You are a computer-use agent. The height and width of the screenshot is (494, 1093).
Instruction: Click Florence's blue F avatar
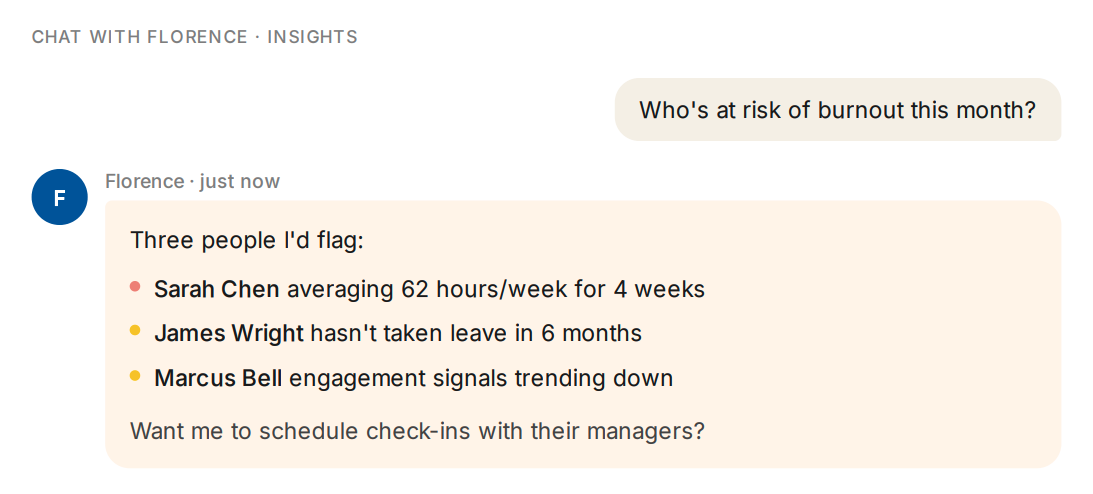point(60,197)
